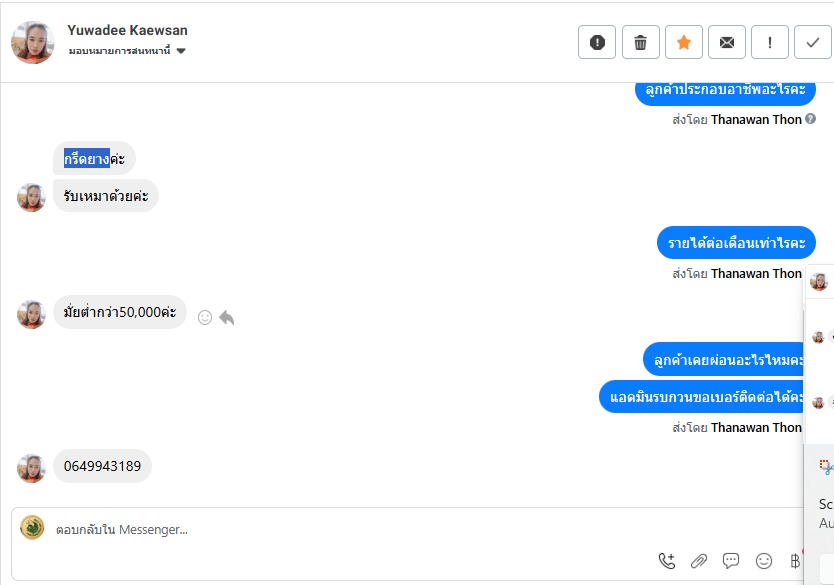Click the exclamation mark priority button
Screen dimensions: 834x585
coord(770,42)
